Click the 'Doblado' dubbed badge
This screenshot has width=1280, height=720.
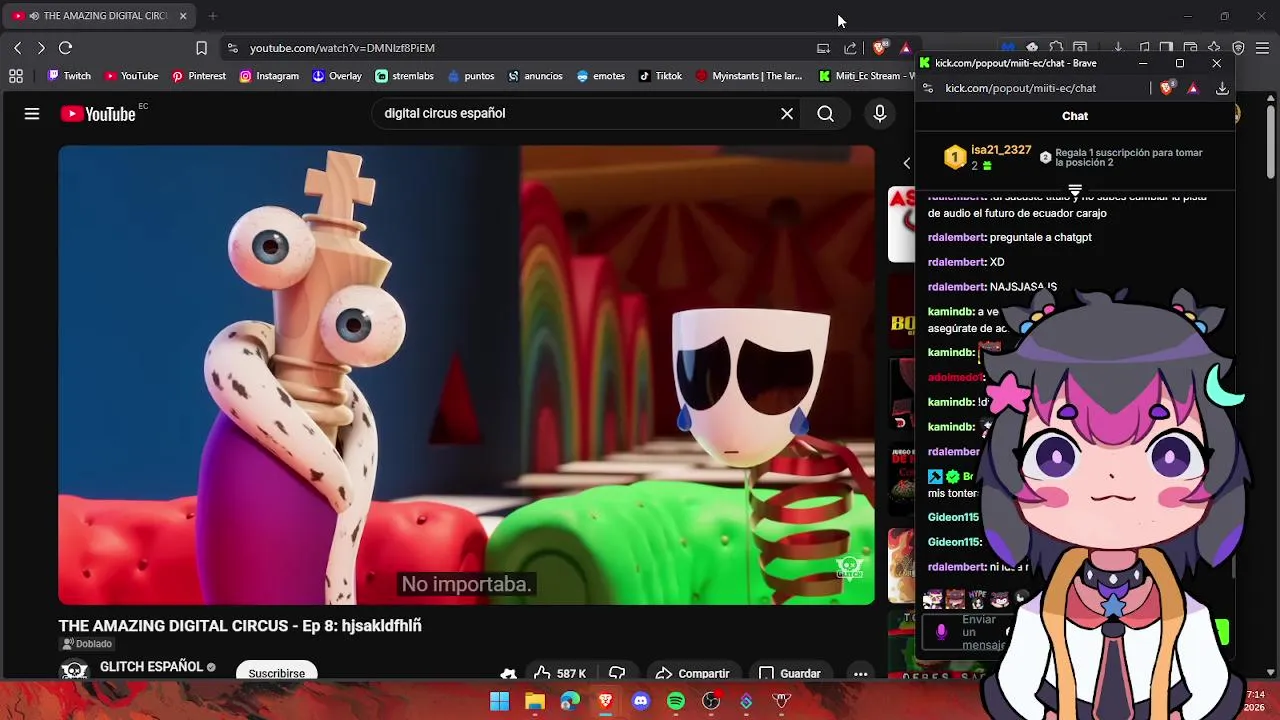(86, 644)
